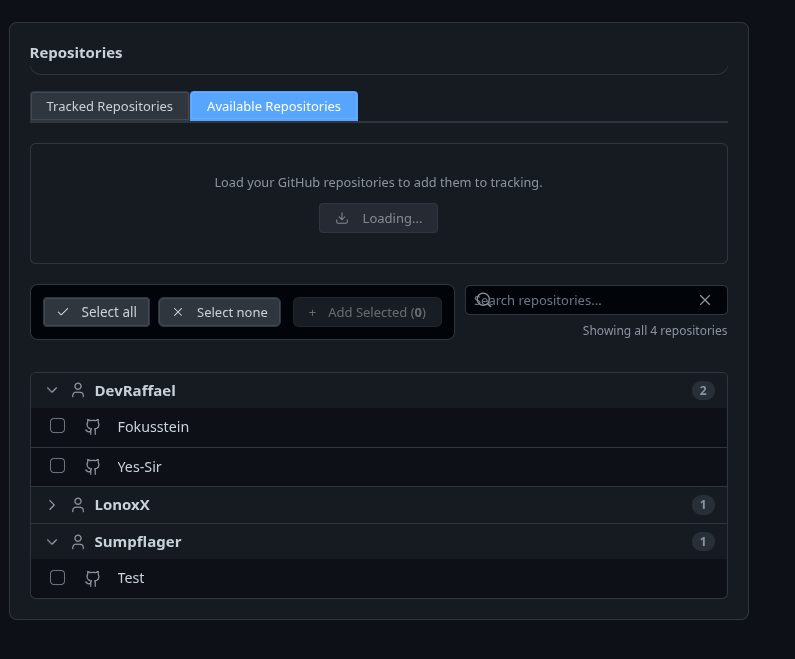
Task: Click the user icon next to Sumpflager
Action: coord(78,542)
